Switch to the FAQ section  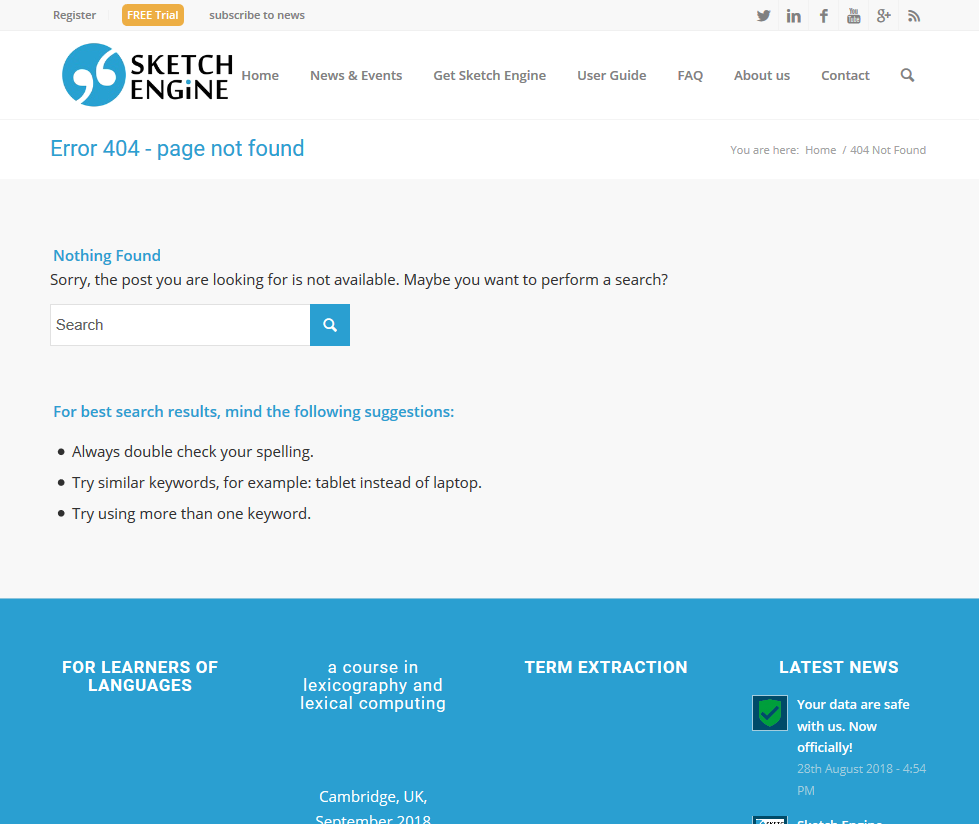690,75
